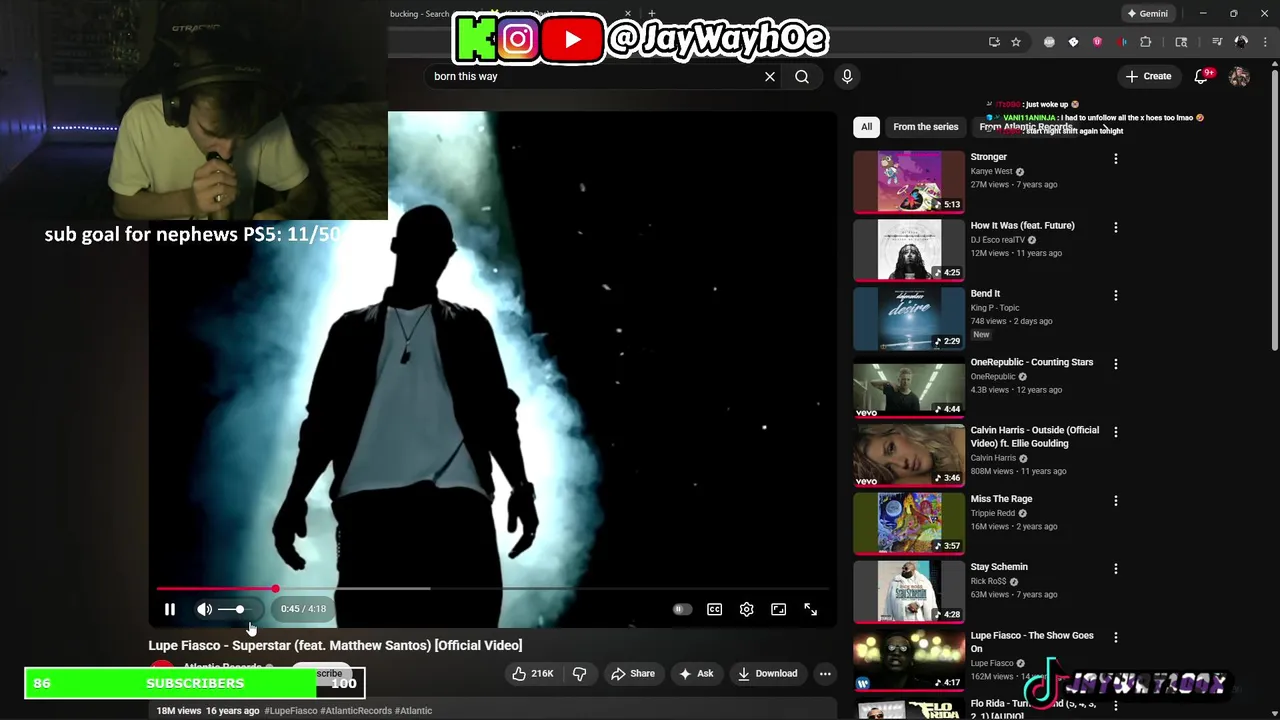The width and height of the screenshot is (1280, 720).
Task: Open more actions ellipsis under video
Action: tap(825, 674)
